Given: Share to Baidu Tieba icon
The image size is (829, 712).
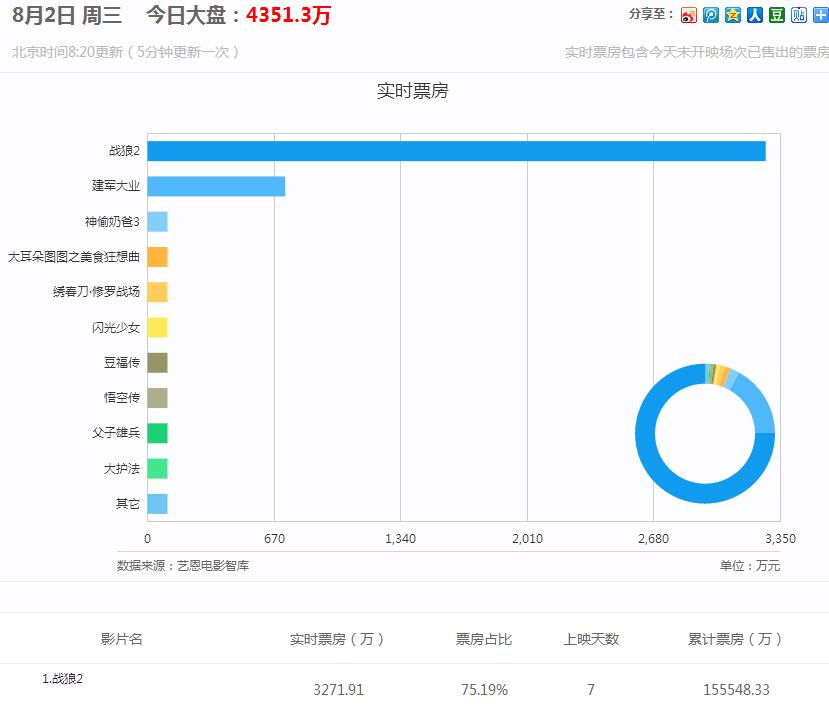Looking at the screenshot, I should pyautogui.click(x=798, y=15).
